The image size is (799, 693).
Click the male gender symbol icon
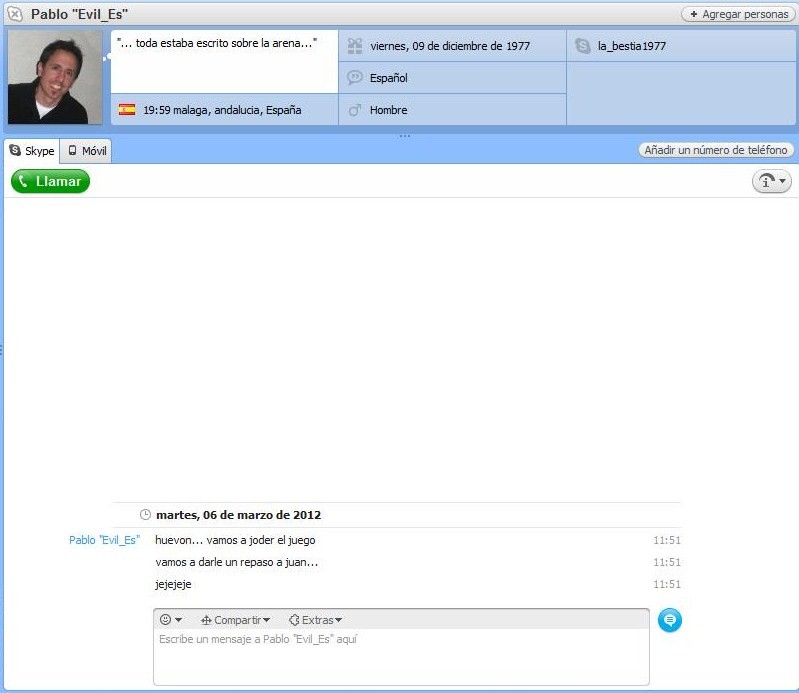click(354, 110)
